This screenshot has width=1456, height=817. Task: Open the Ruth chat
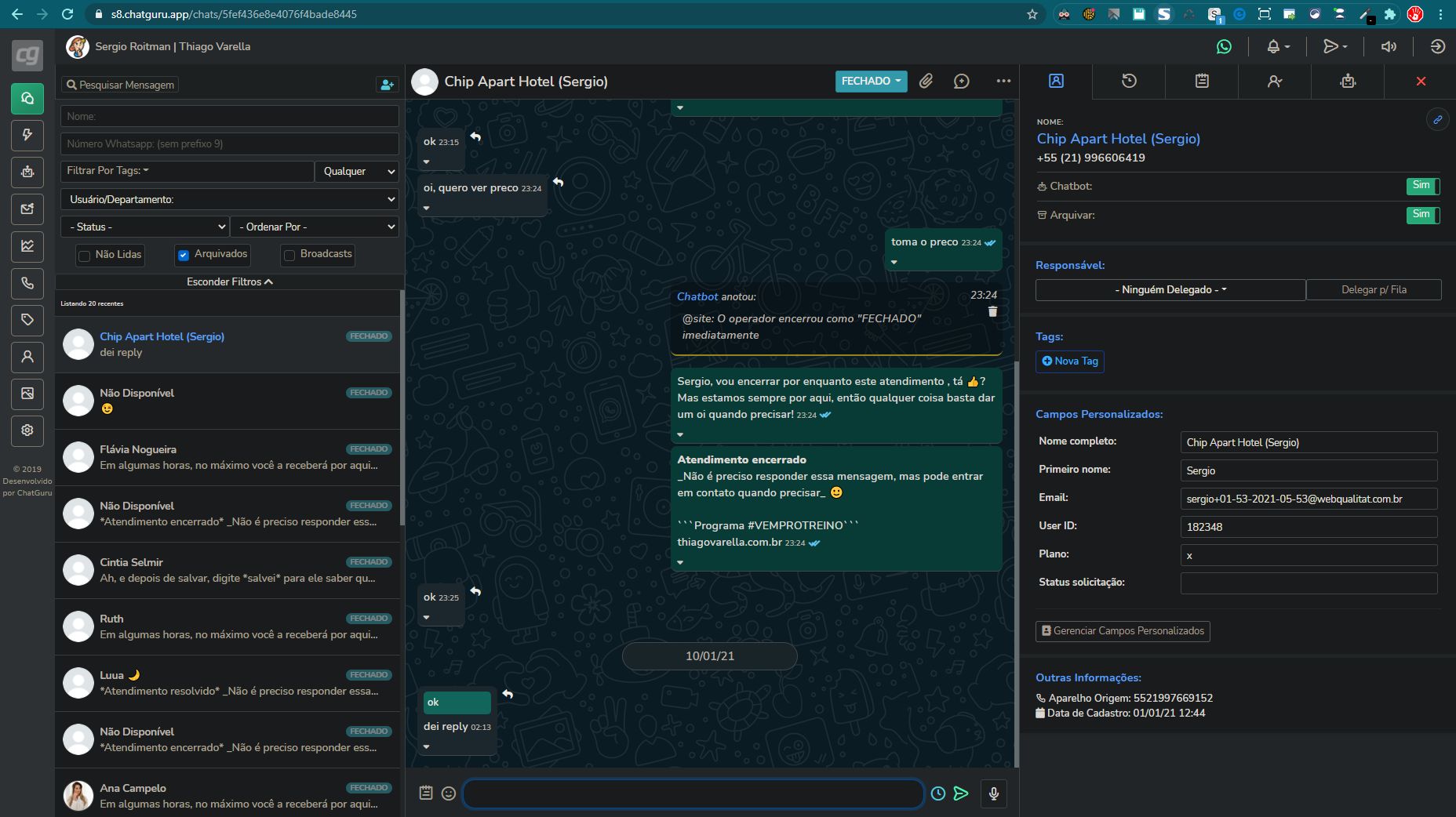tap(227, 626)
